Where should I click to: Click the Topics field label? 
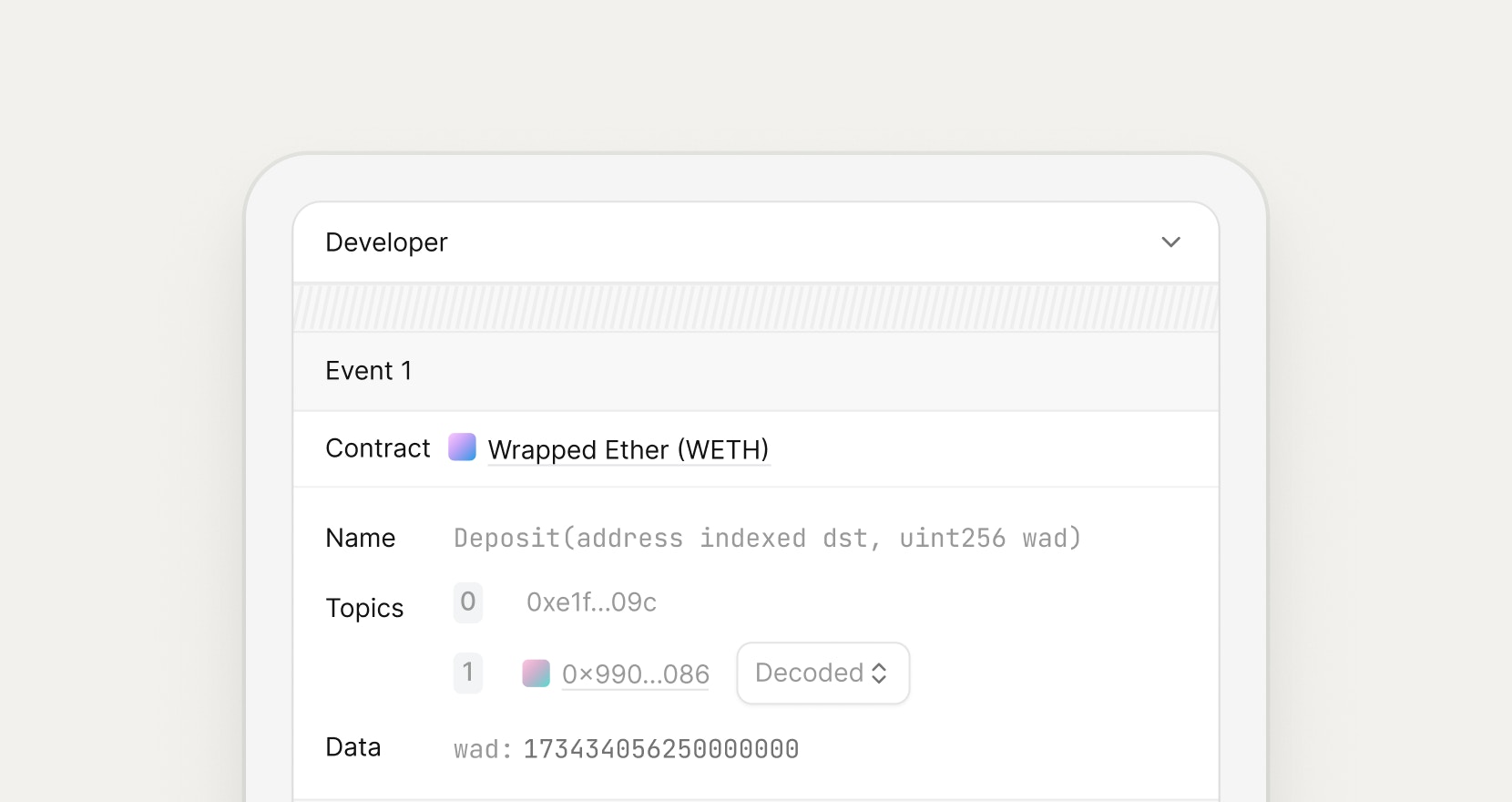364,608
